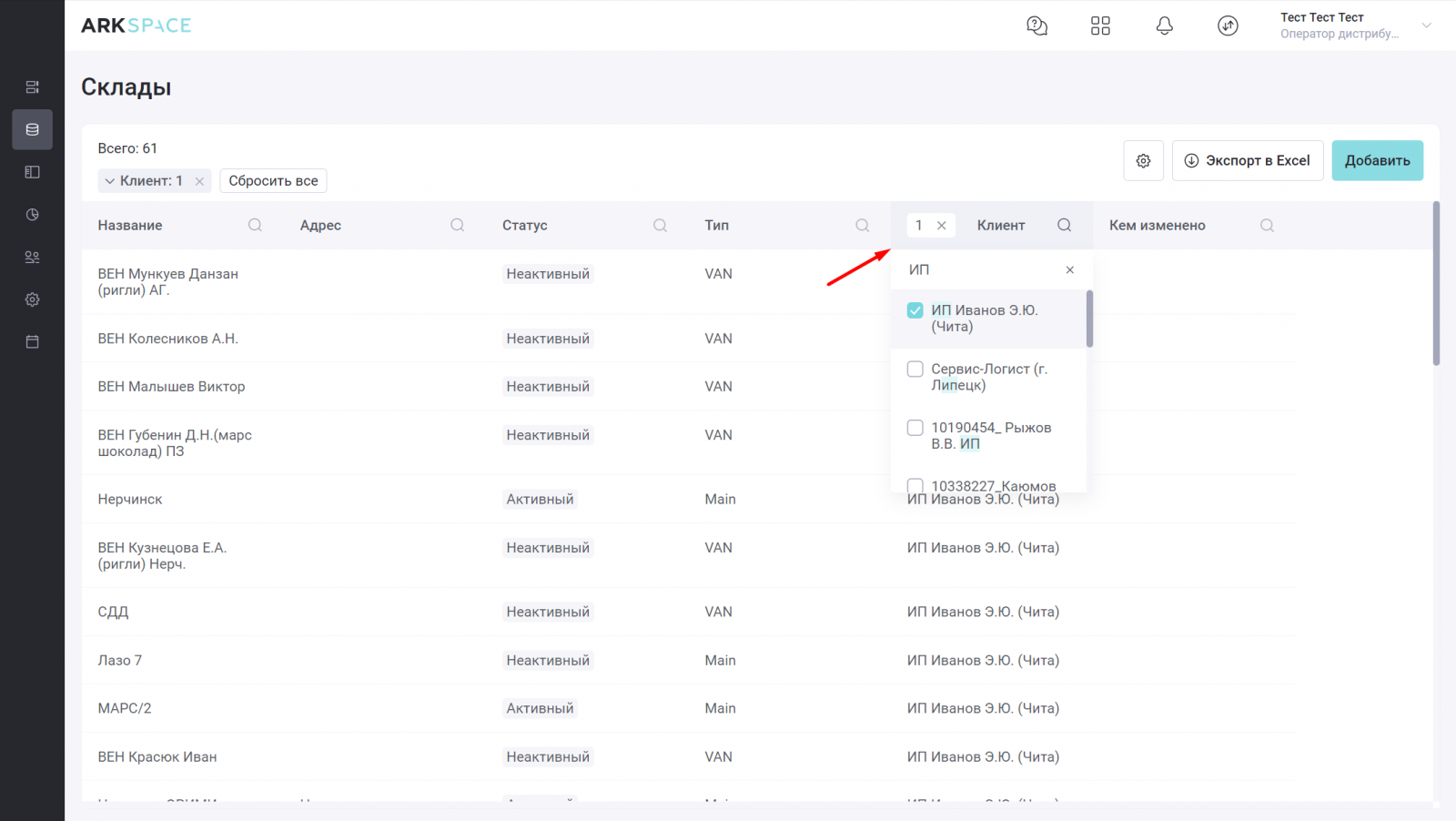Click the Тест Тест Тест user name
Viewport: 1456px width, 821px height.
(1321, 17)
